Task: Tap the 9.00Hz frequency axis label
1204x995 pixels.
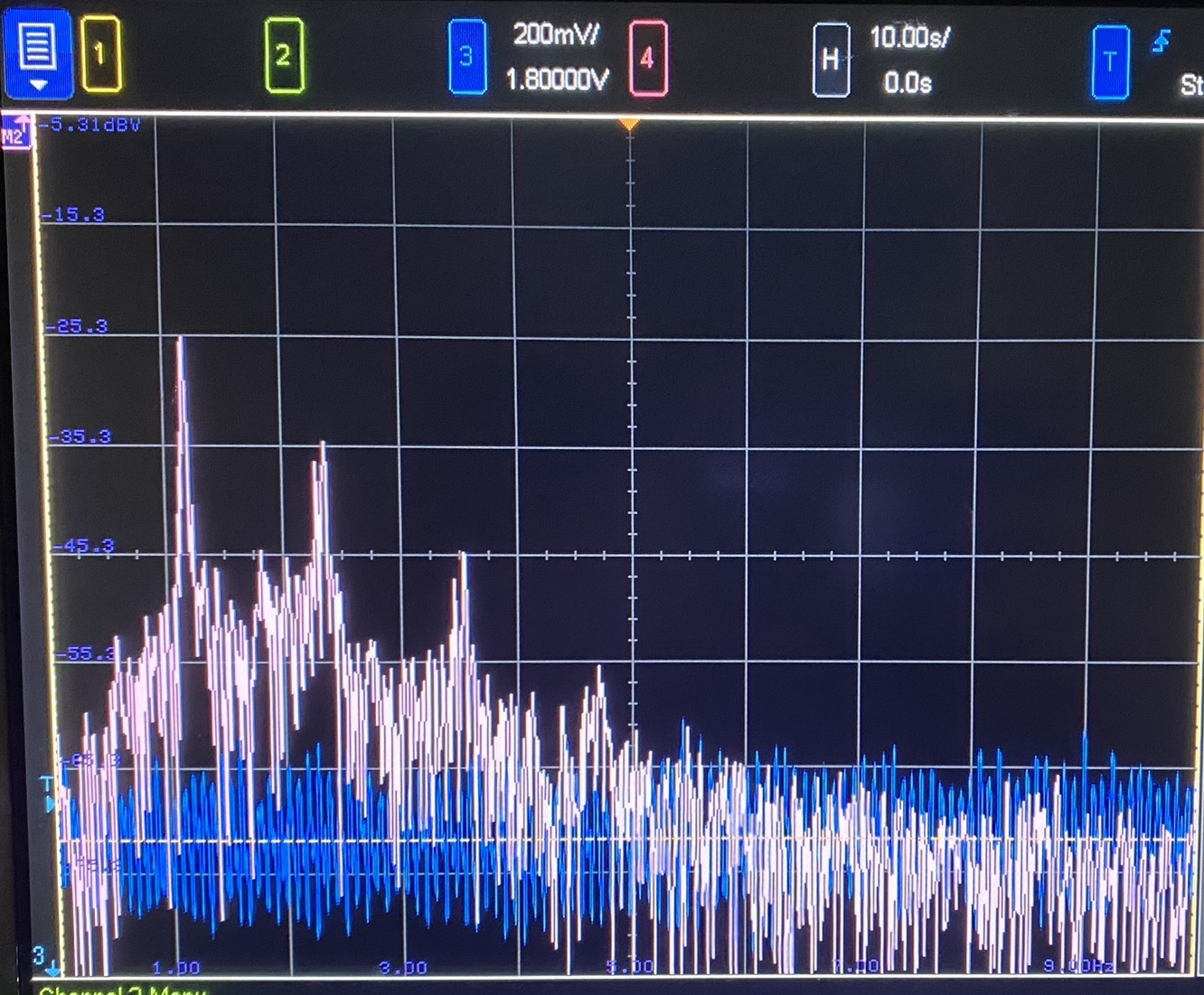Action: (1078, 966)
